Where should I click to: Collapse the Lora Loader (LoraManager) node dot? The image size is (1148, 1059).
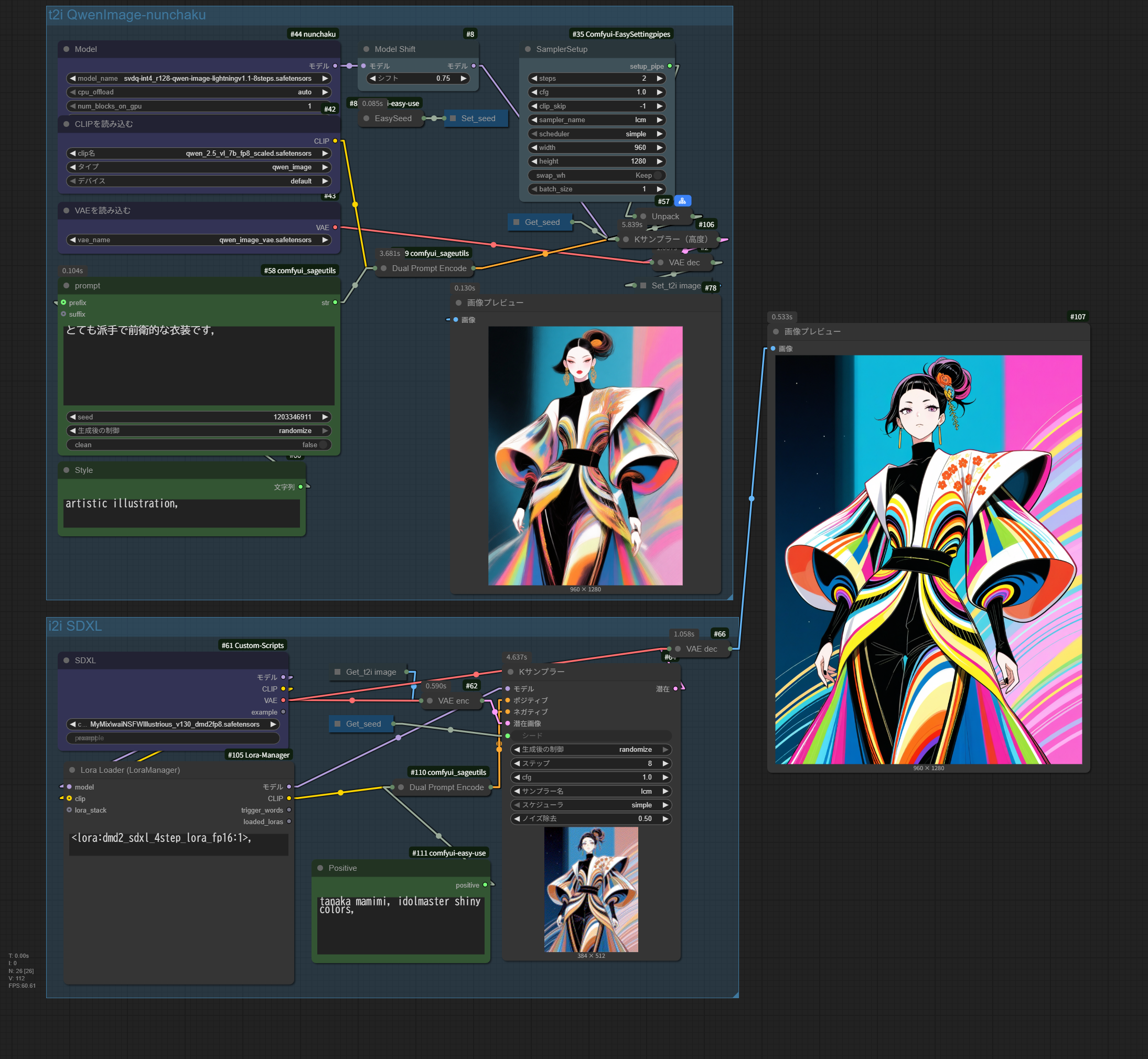click(72, 770)
